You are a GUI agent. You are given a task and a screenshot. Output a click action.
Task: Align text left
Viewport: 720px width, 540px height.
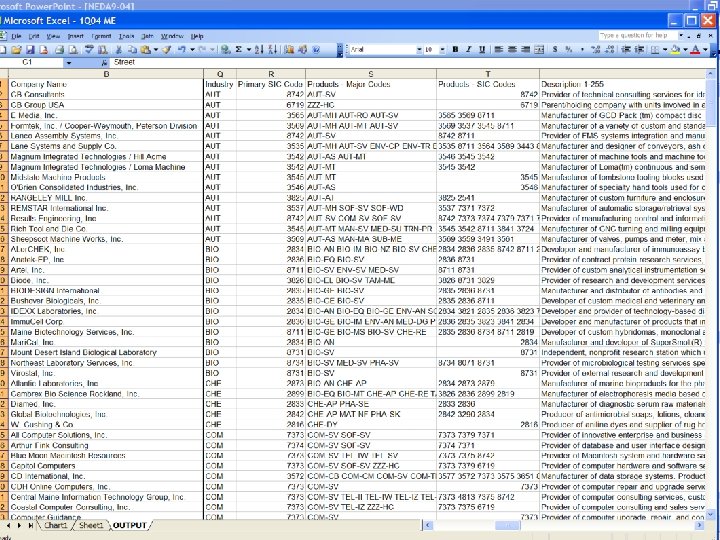click(498, 50)
